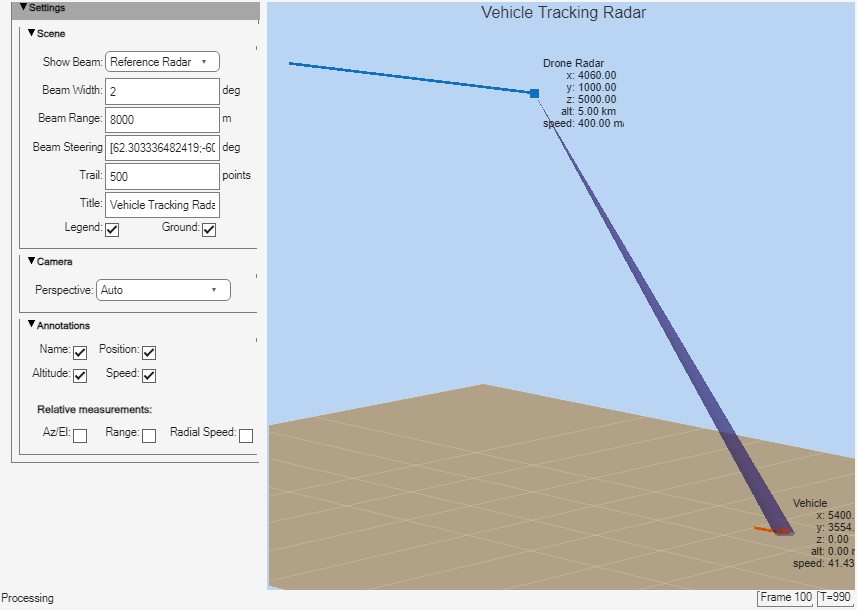Toggle the Name annotation checkbox
The height and width of the screenshot is (610, 857).
click(x=80, y=353)
